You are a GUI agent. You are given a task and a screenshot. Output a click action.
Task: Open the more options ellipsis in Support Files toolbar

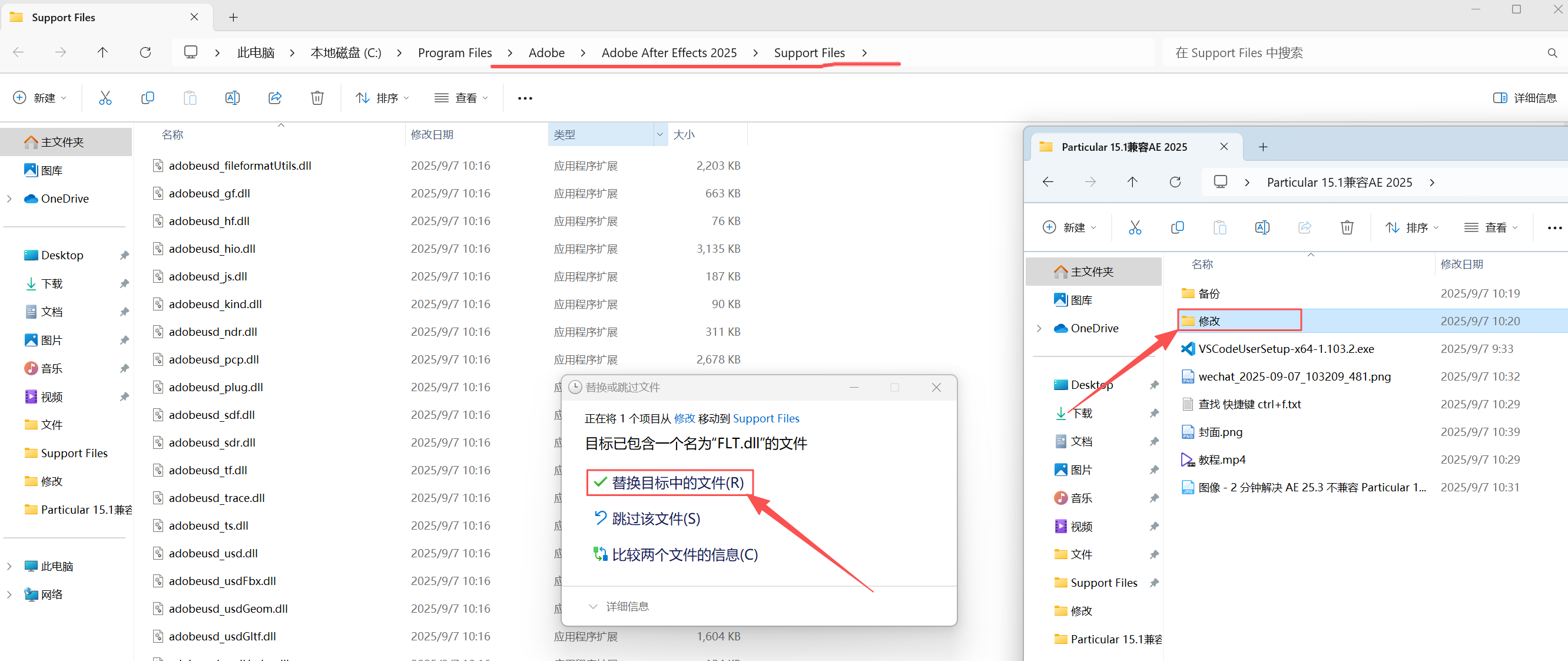[525, 98]
